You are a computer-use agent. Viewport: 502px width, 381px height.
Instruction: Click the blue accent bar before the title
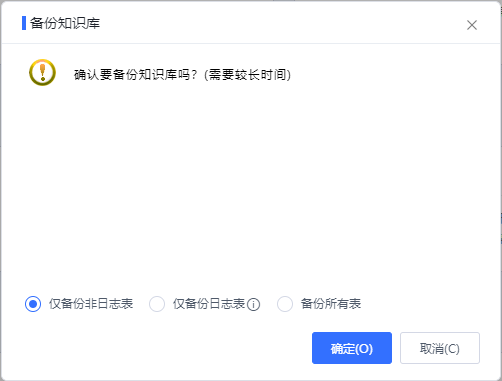coord(24,23)
